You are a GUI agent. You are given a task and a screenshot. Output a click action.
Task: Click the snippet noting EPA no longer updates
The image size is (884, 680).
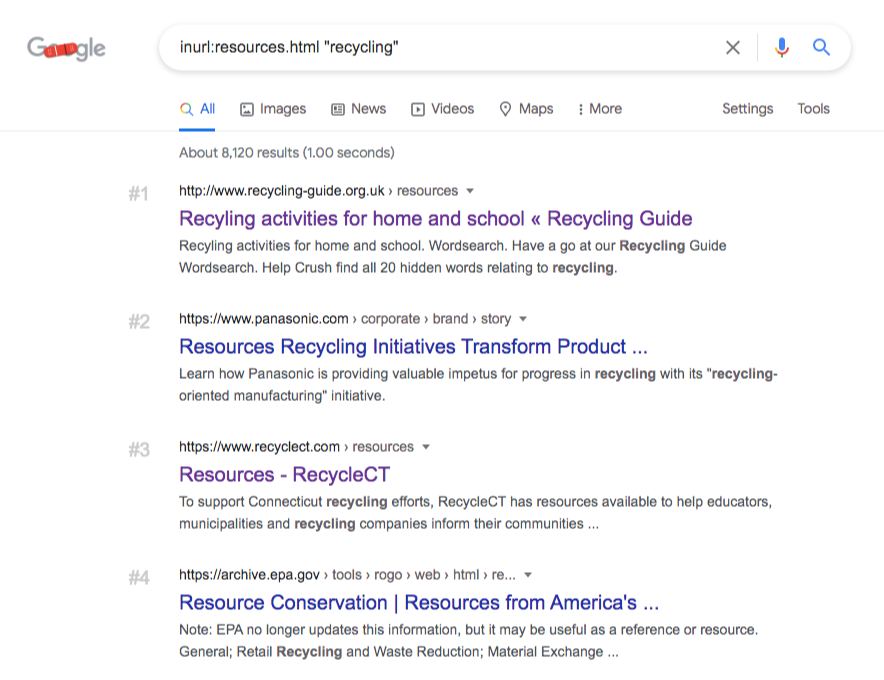468,641
